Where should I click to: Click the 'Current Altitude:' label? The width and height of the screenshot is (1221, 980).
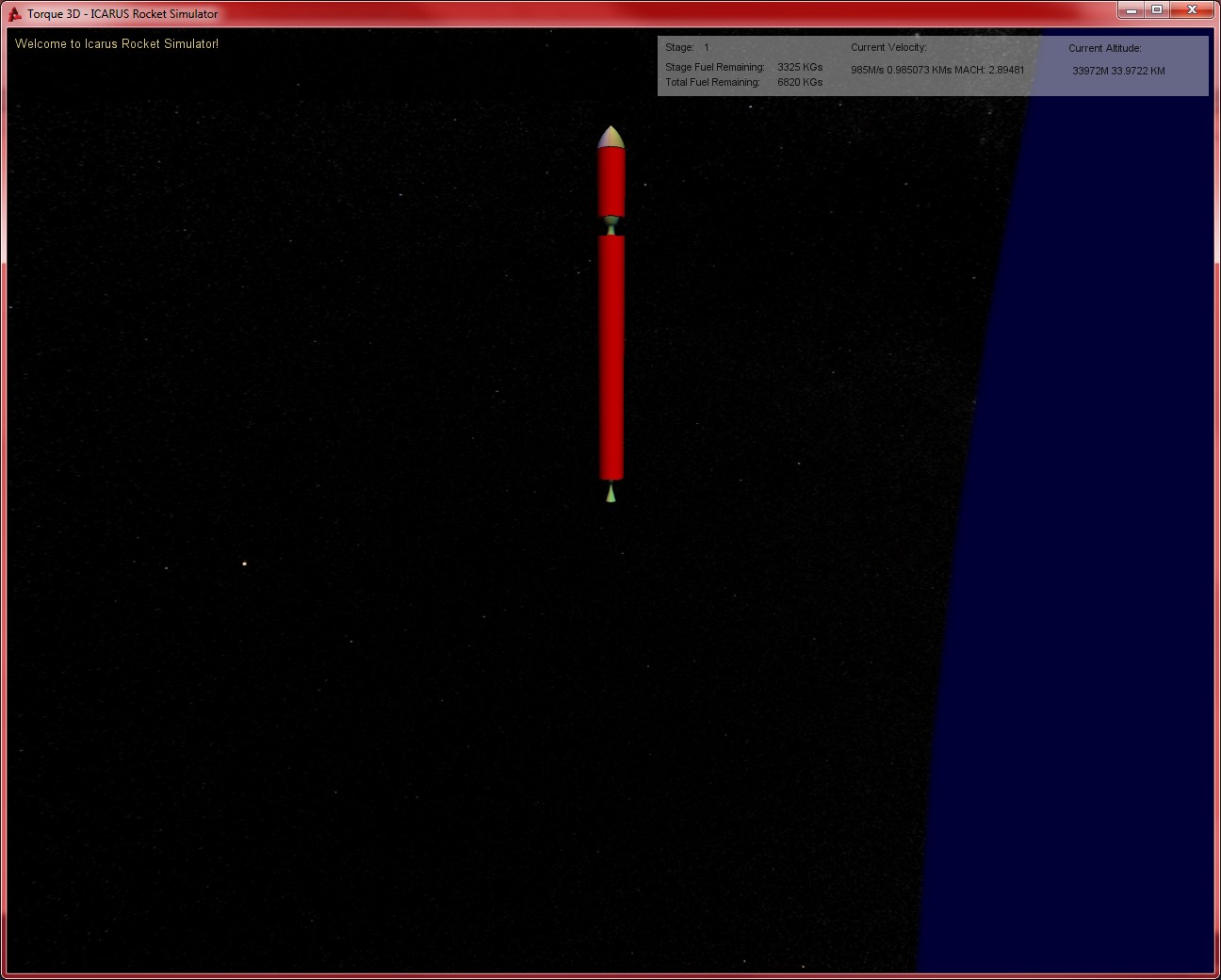1104,48
